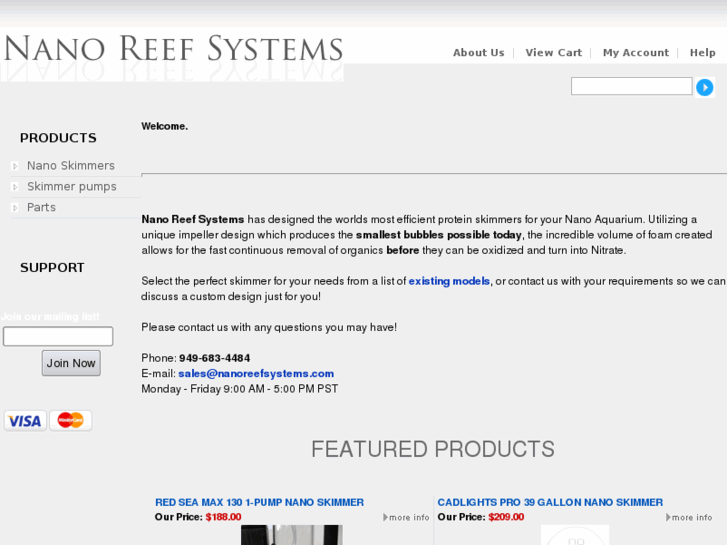Open Cadlights Pro 39 Gallon Nano Skimmer
The image size is (727, 545).
pos(550,502)
